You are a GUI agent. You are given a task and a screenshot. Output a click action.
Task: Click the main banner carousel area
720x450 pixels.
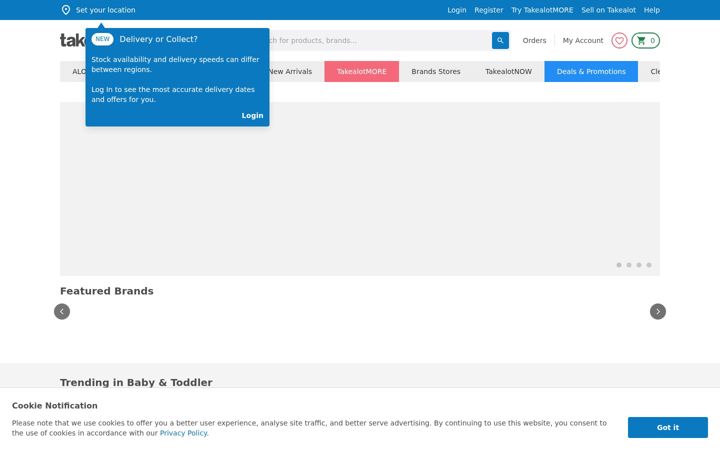360,189
